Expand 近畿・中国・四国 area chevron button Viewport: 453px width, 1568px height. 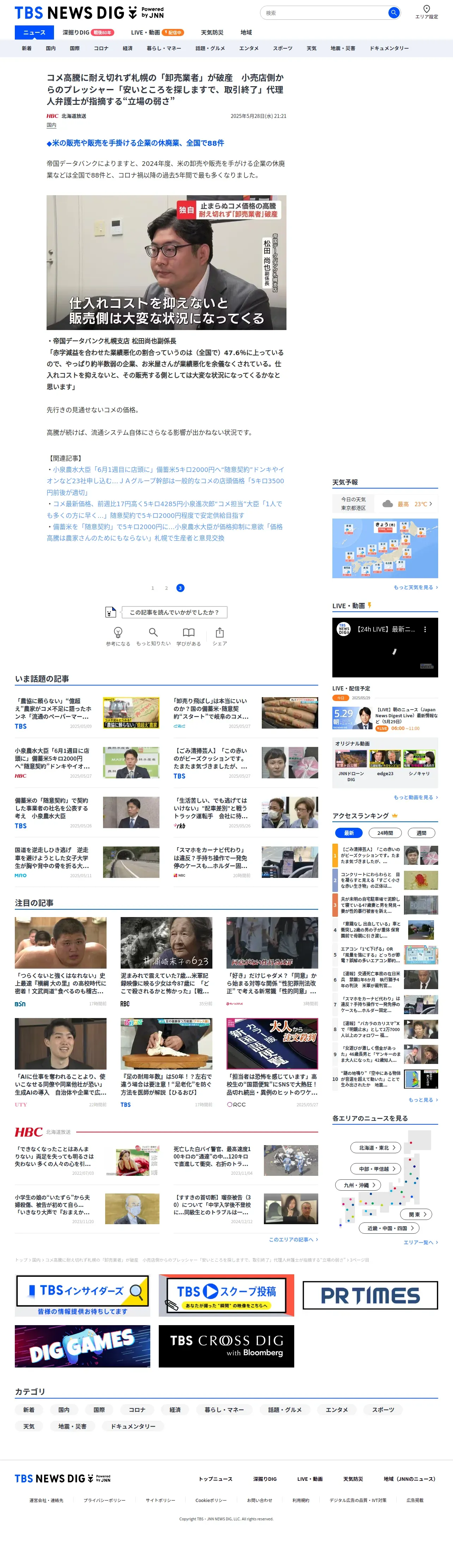coord(390,1228)
